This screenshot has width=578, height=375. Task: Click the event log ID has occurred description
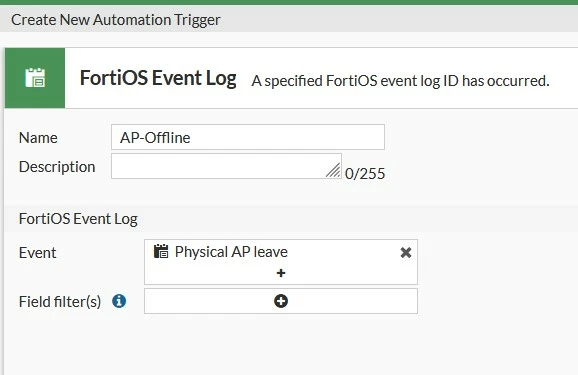coord(400,81)
